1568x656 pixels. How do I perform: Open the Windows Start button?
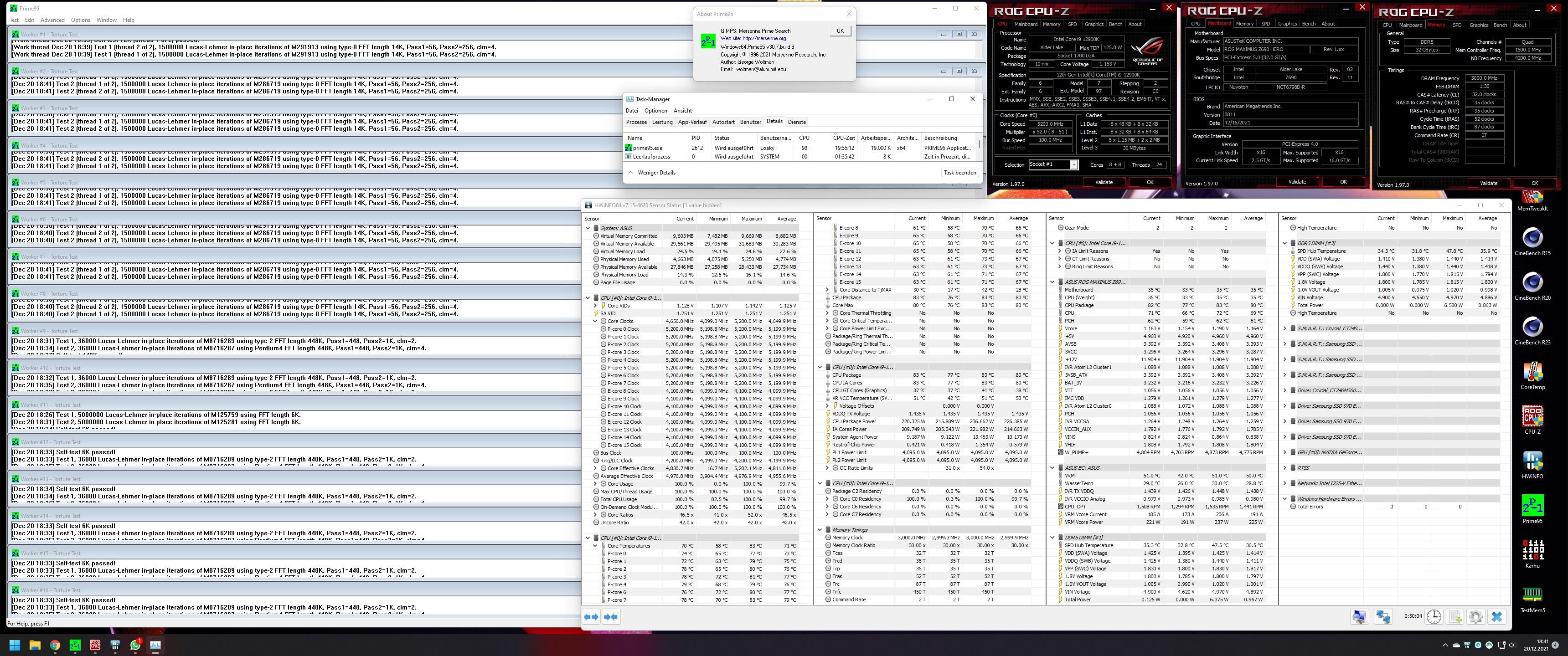[15, 645]
